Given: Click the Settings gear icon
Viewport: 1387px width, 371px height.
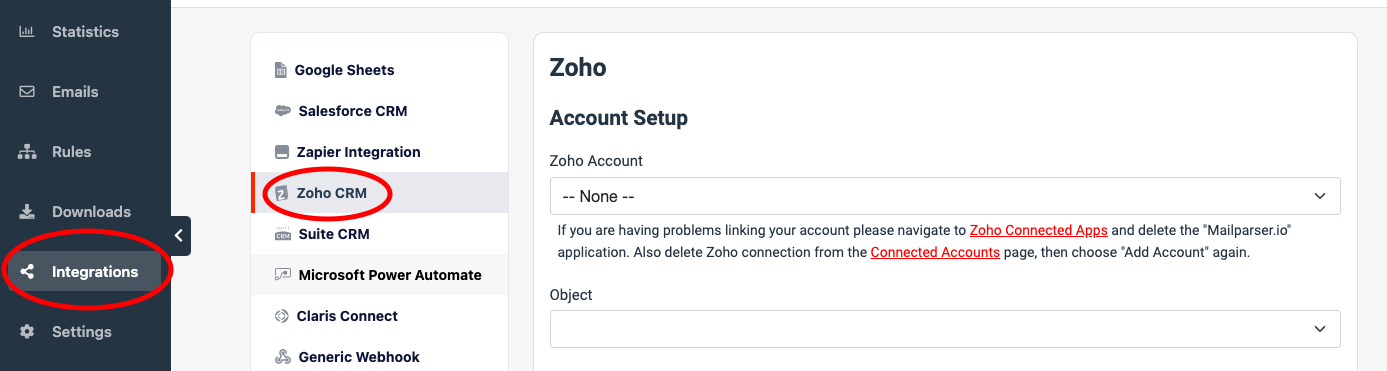Looking at the screenshot, I should coord(27,332).
